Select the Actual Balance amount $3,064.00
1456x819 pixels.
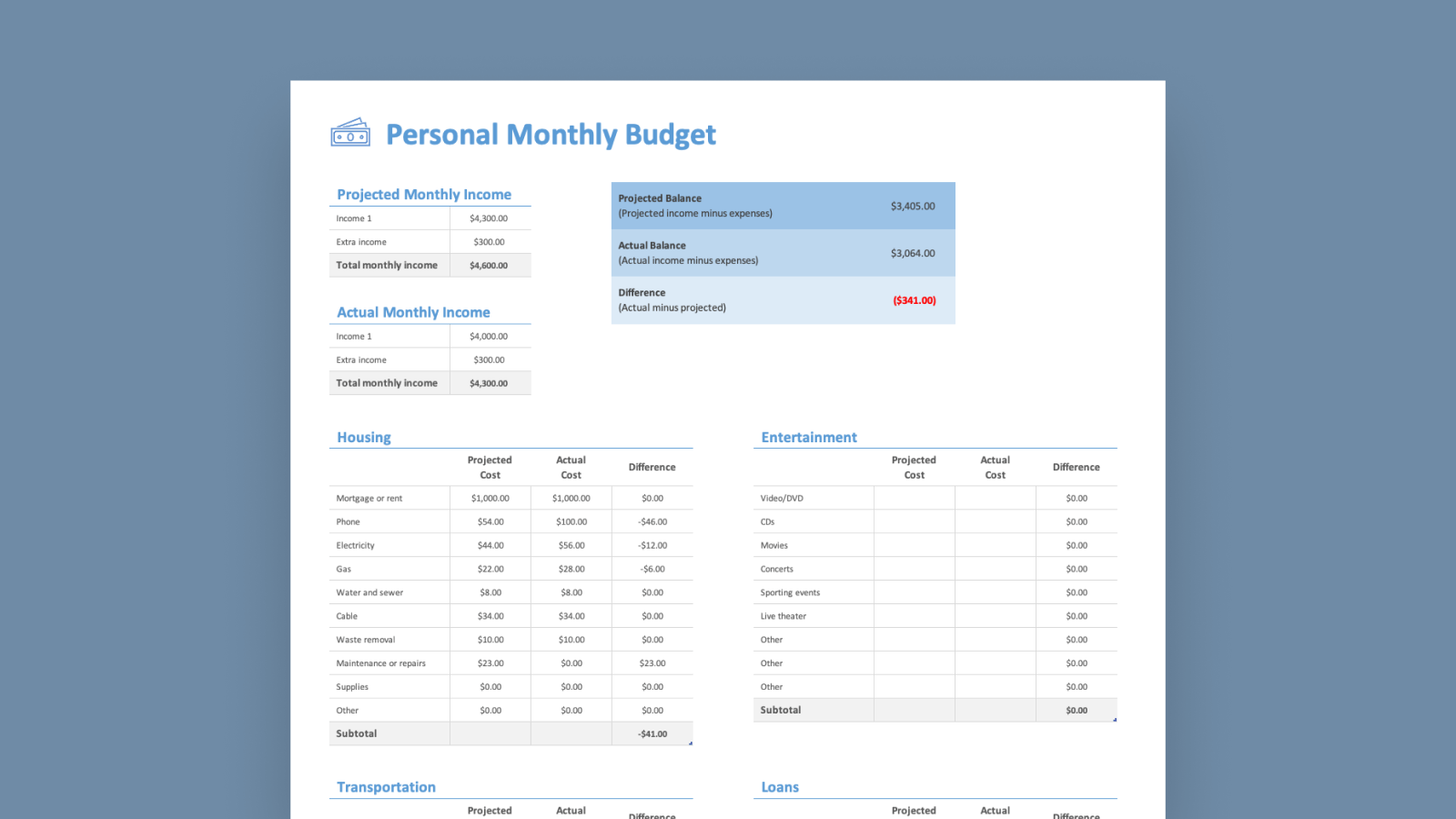coord(912,254)
